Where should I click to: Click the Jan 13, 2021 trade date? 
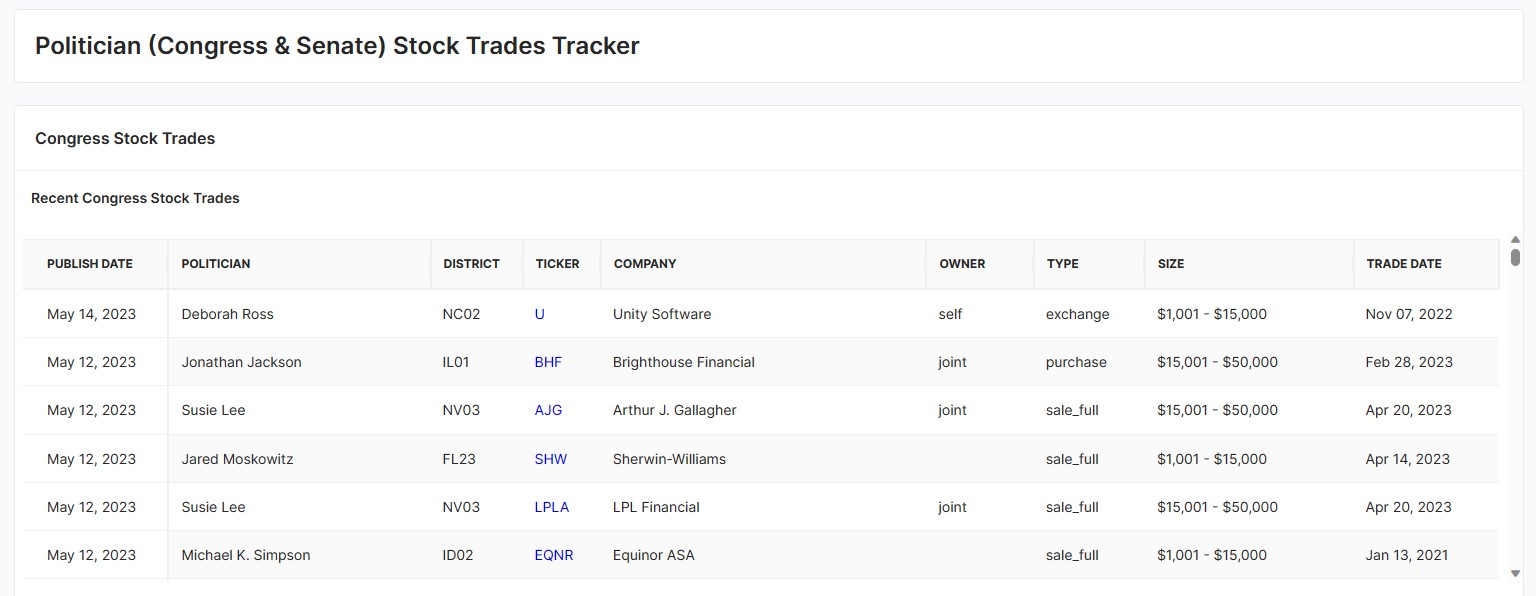coord(1406,555)
